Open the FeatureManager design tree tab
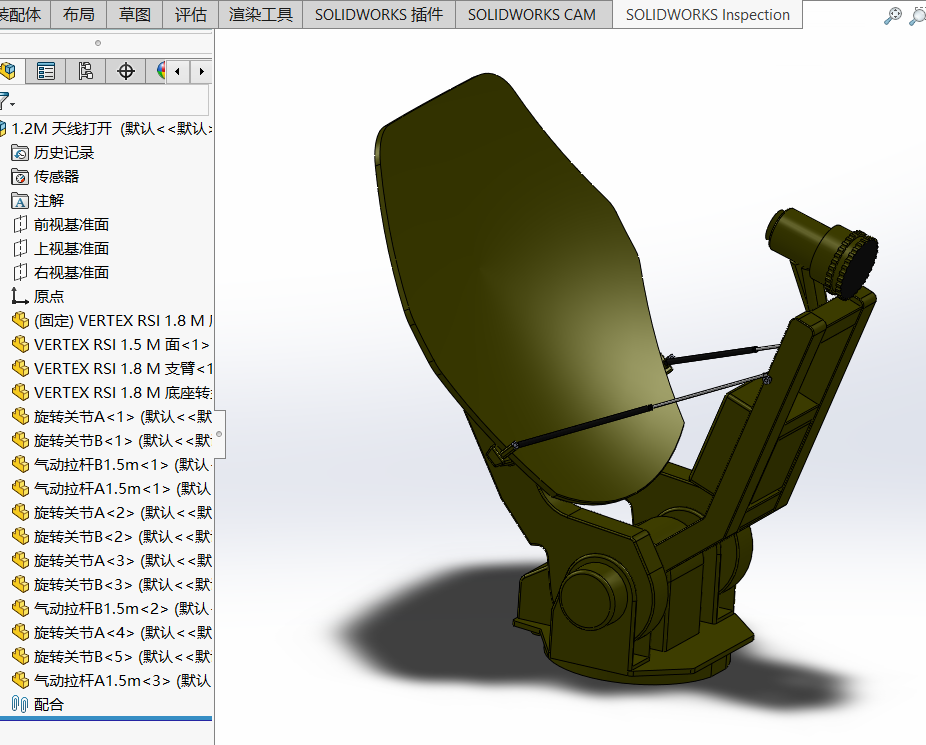 pyautogui.click(x=9, y=71)
